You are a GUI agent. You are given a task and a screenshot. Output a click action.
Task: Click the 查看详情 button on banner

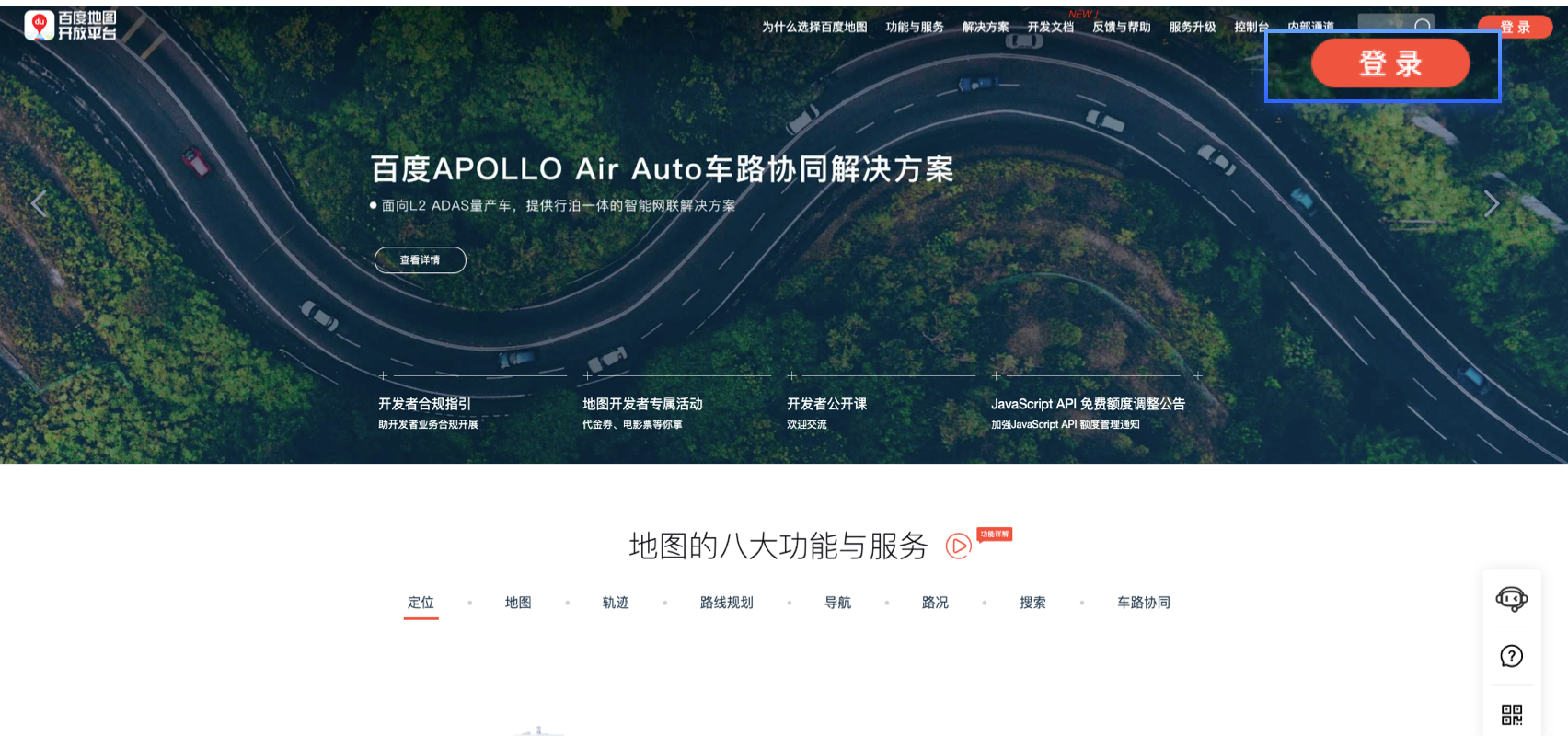(x=420, y=260)
